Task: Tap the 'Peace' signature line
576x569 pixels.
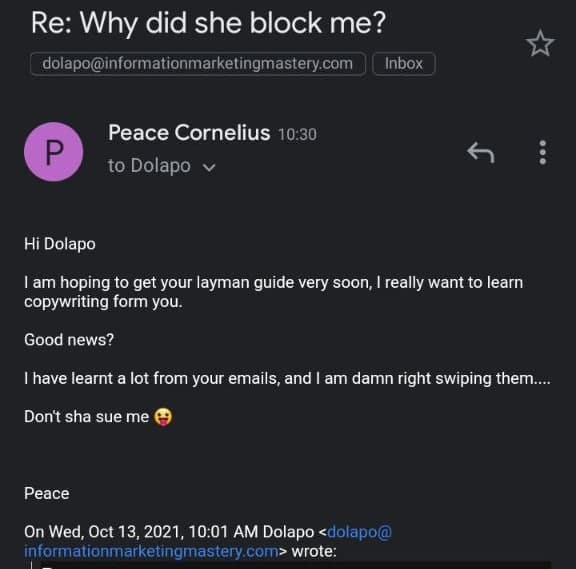Action: pyautogui.click(x=47, y=493)
